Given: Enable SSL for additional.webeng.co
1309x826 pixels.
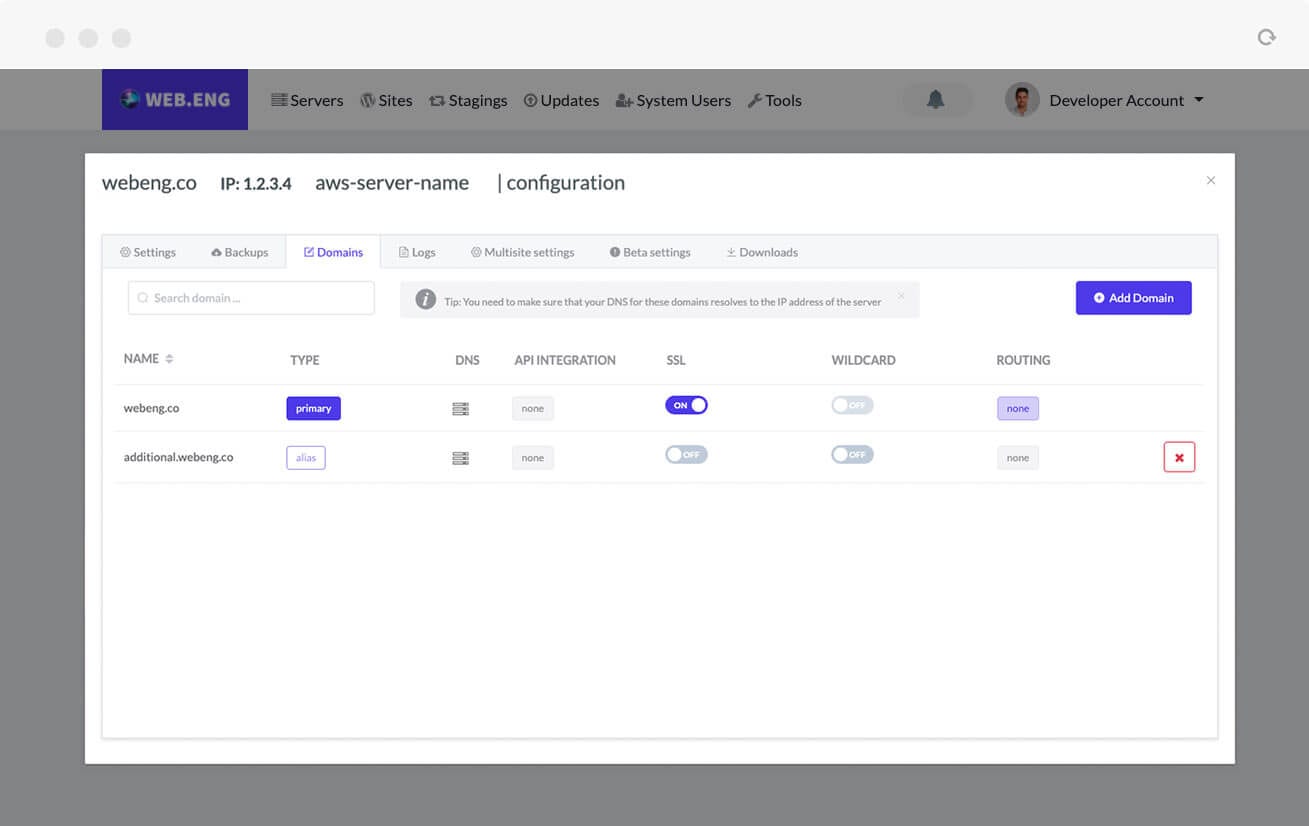Looking at the screenshot, I should pyautogui.click(x=686, y=455).
